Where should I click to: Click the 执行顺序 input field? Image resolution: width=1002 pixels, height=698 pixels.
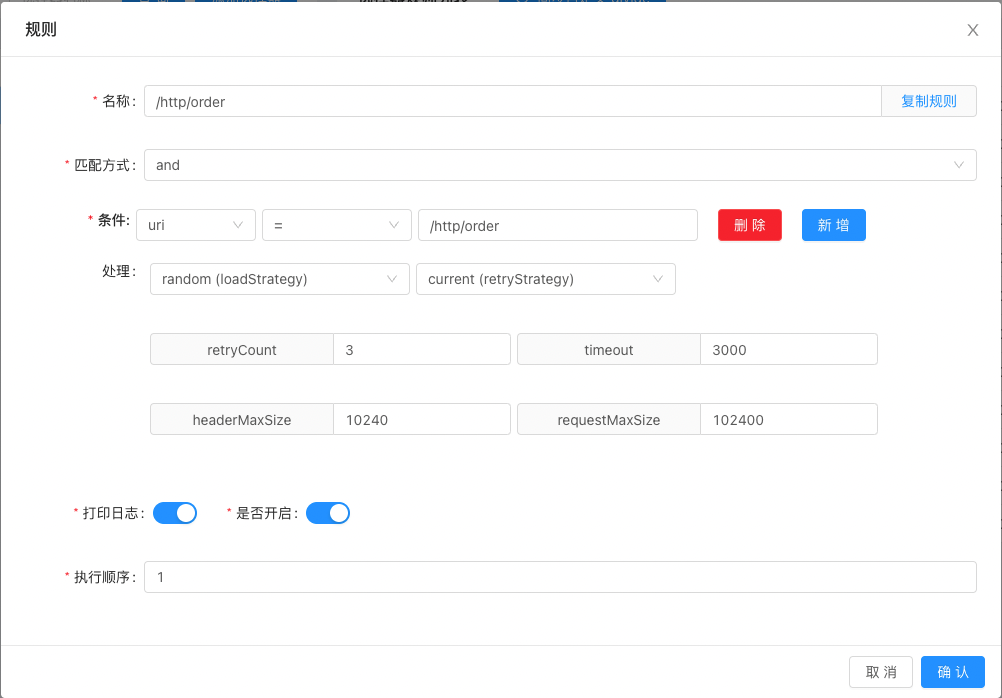coord(560,577)
